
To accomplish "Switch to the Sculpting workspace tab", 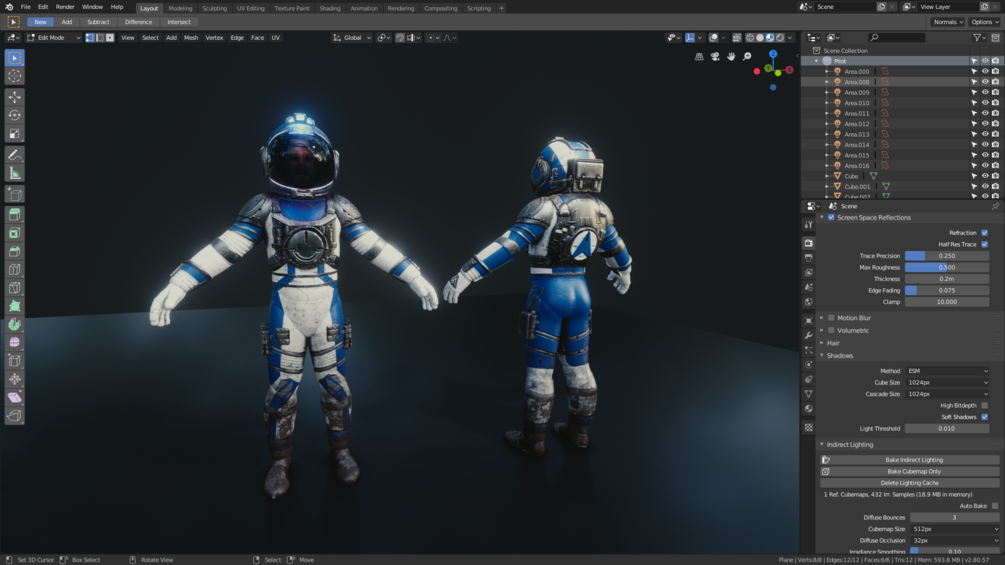I will [x=214, y=8].
